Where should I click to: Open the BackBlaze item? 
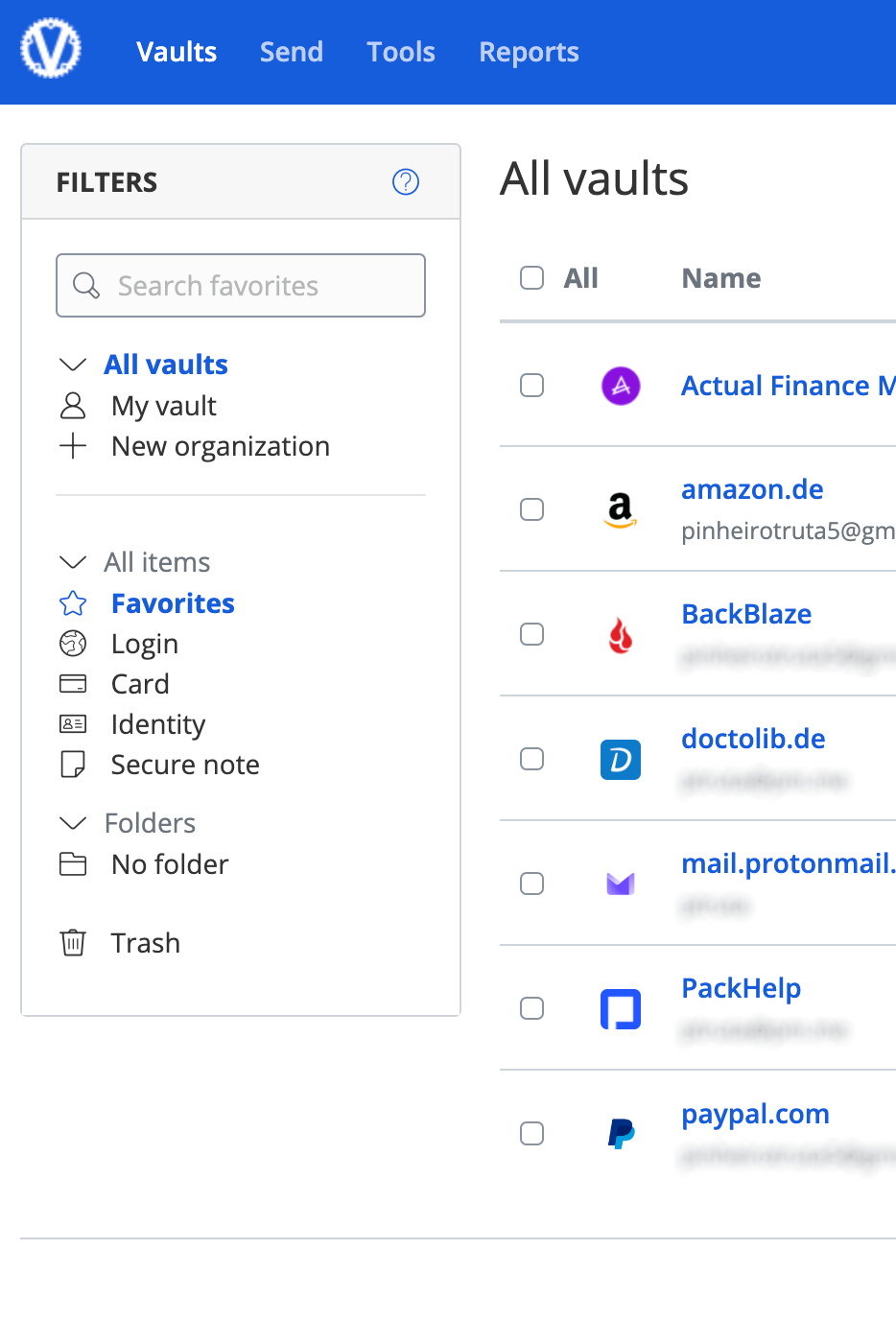(x=746, y=614)
